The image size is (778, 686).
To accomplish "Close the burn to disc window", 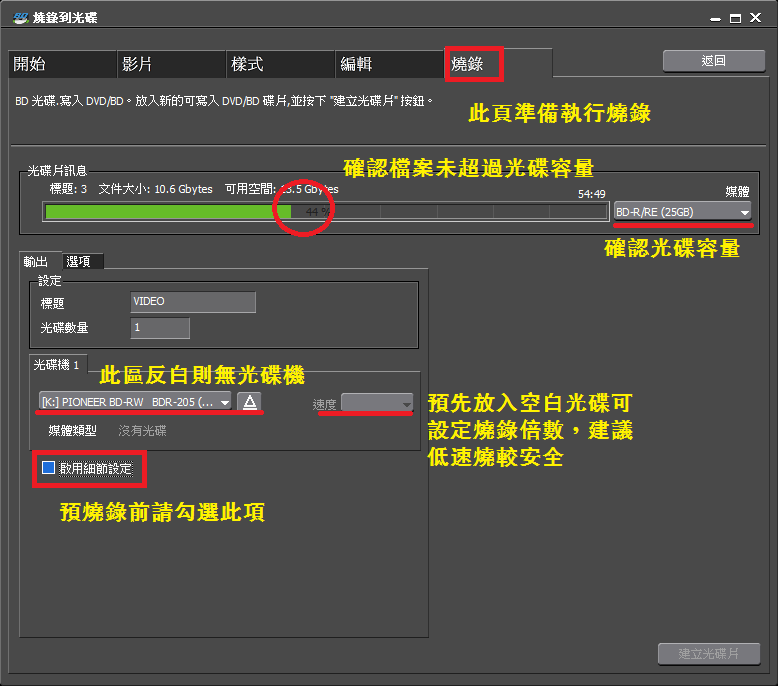I will pyautogui.click(x=758, y=18).
